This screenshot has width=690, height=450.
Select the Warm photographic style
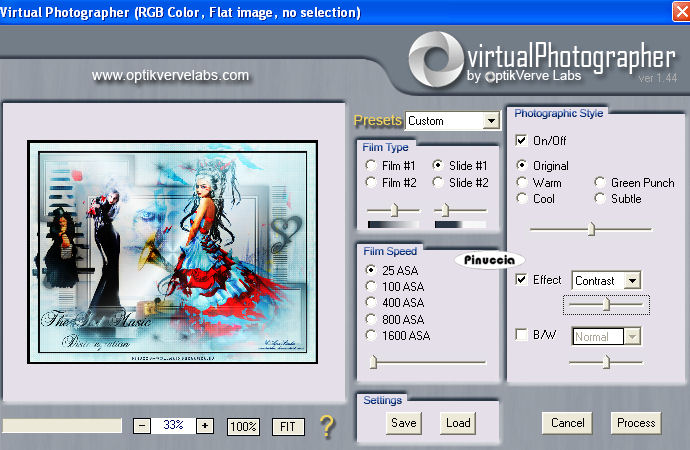pos(521,182)
